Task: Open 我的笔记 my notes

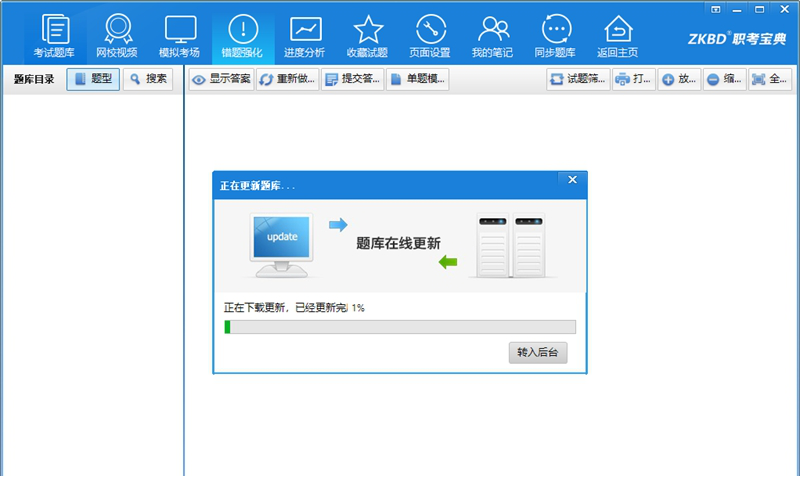Action: (x=492, y=36)
